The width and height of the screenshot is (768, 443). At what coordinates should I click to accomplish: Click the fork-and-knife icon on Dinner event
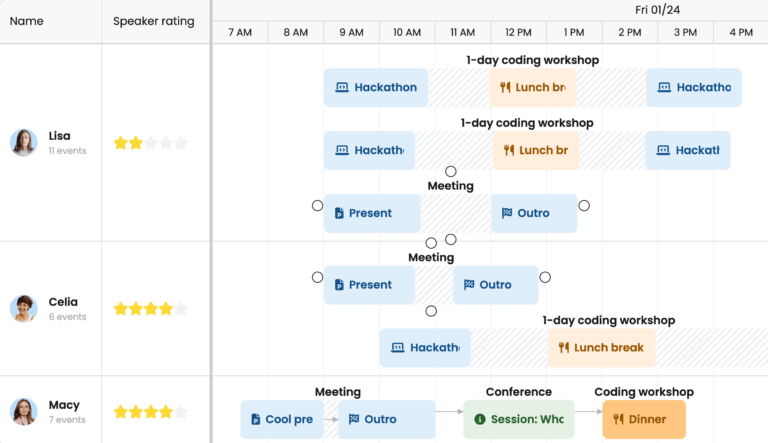(619, 420)
